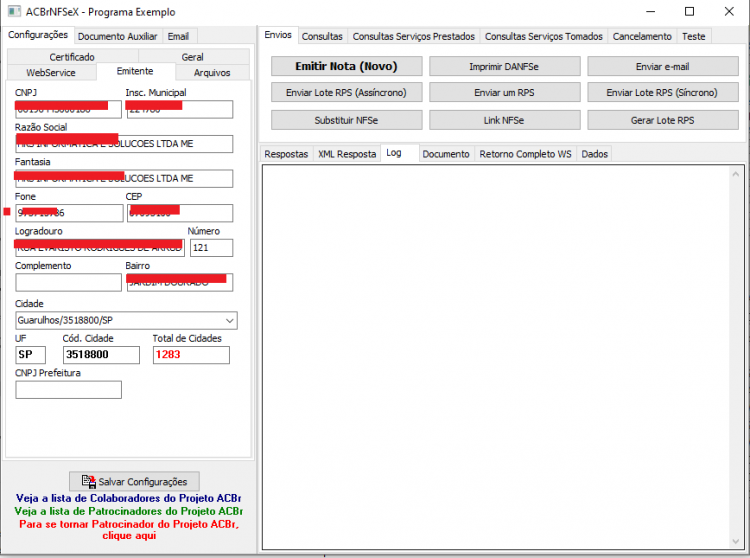Open Consultas Serviços Tomados tab
Viewport: 750px width, 558px height.
click(x=544, y=36)
